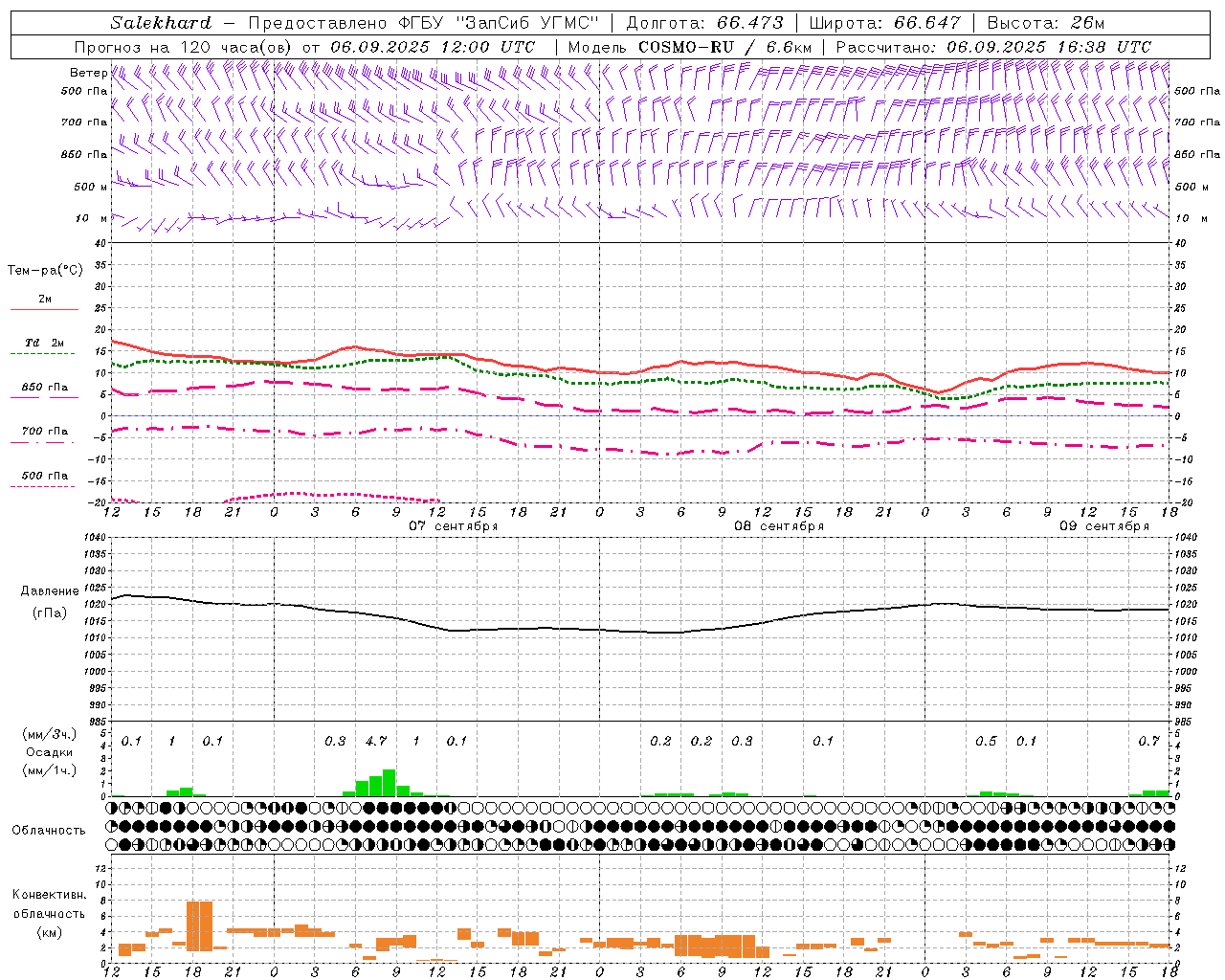This screenshot has width=1225, height=980.
Task: Click the Облачность panel label
Action: point(49,831)
